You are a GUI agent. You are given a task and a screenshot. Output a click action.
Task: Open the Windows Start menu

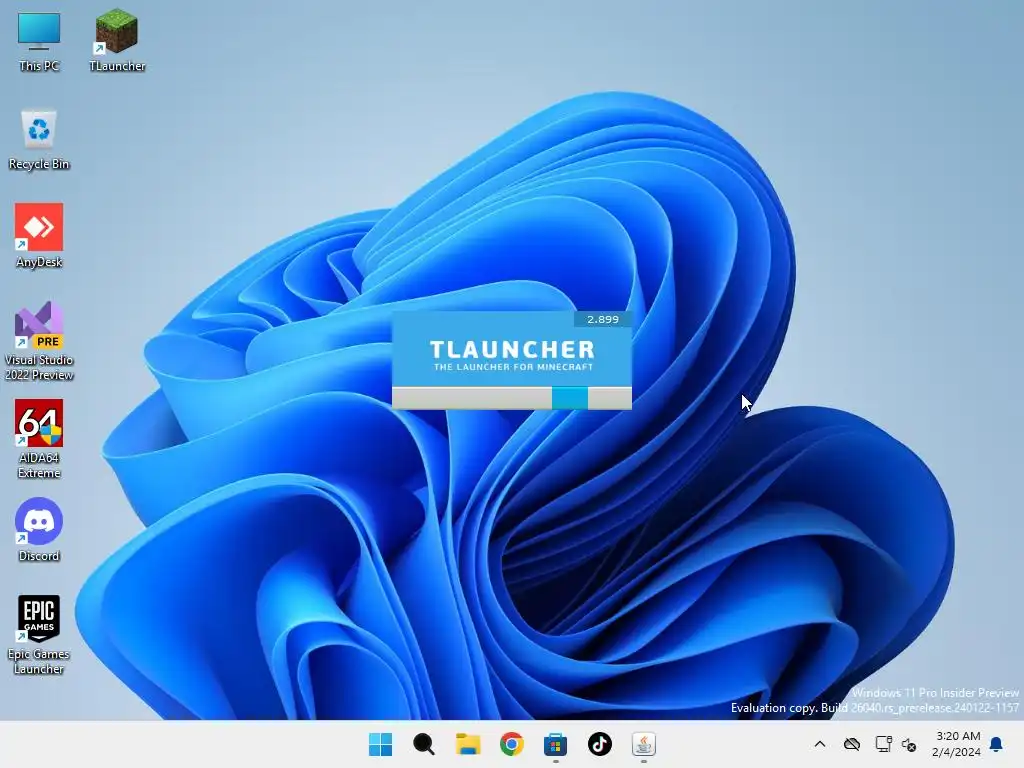pos(380,744)
